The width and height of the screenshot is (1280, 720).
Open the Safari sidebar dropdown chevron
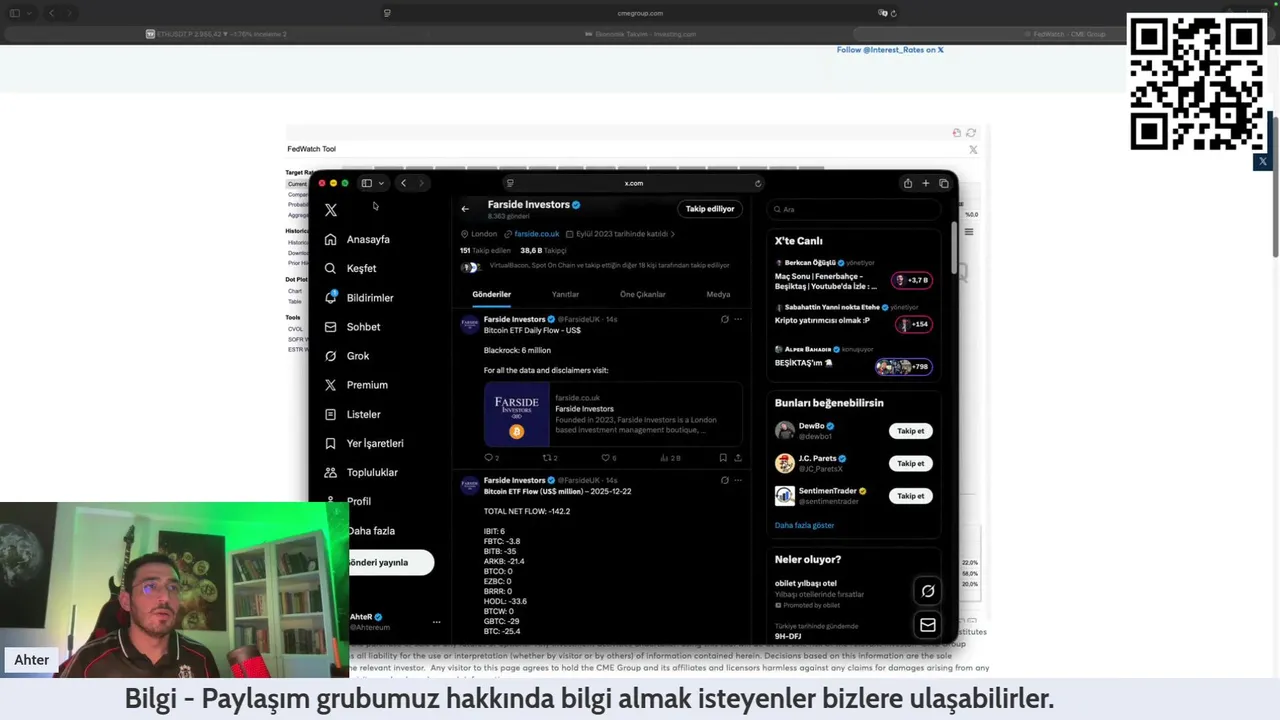(381, 183)
